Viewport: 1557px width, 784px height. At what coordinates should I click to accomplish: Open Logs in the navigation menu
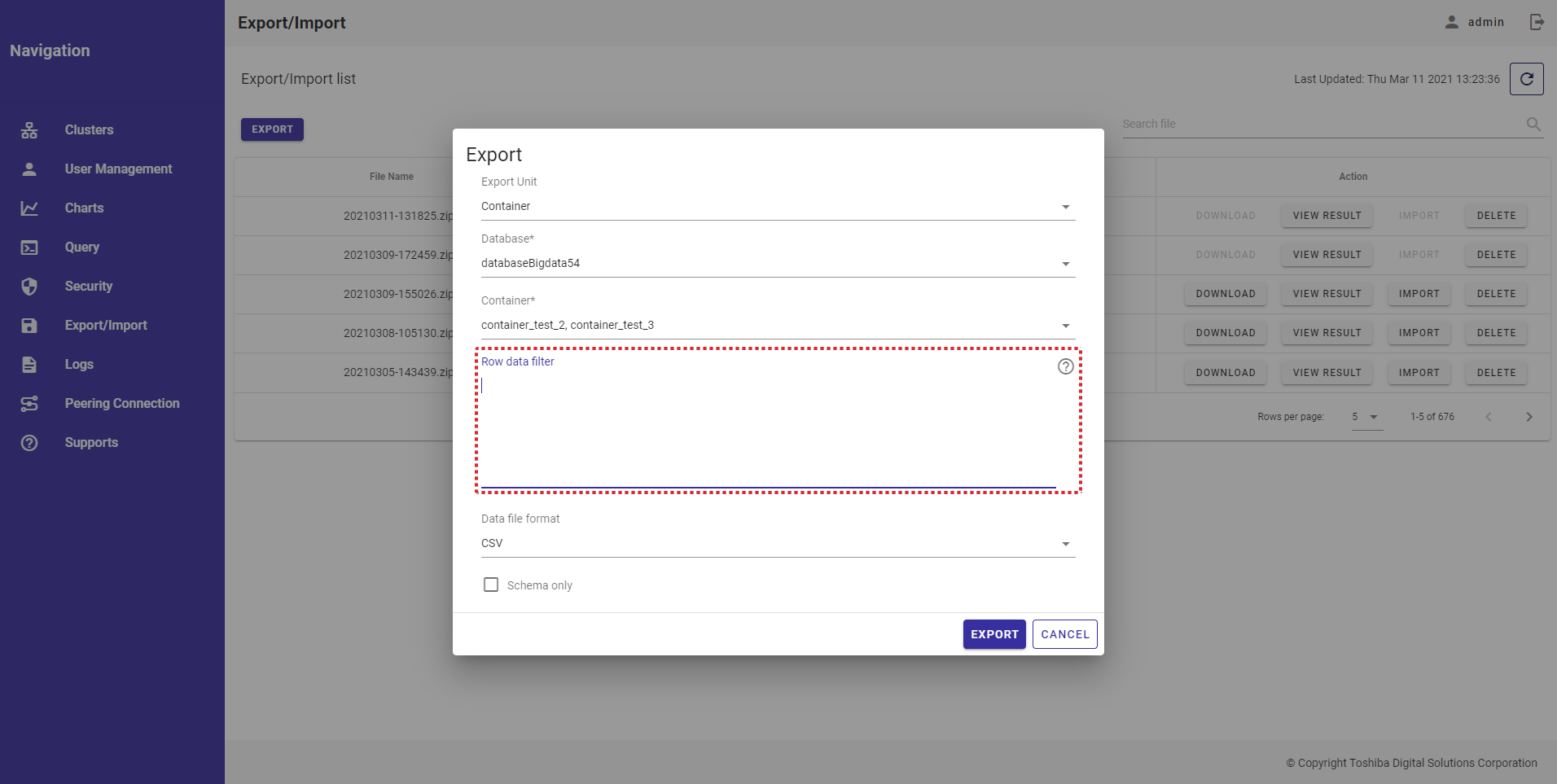coord(79,365)
